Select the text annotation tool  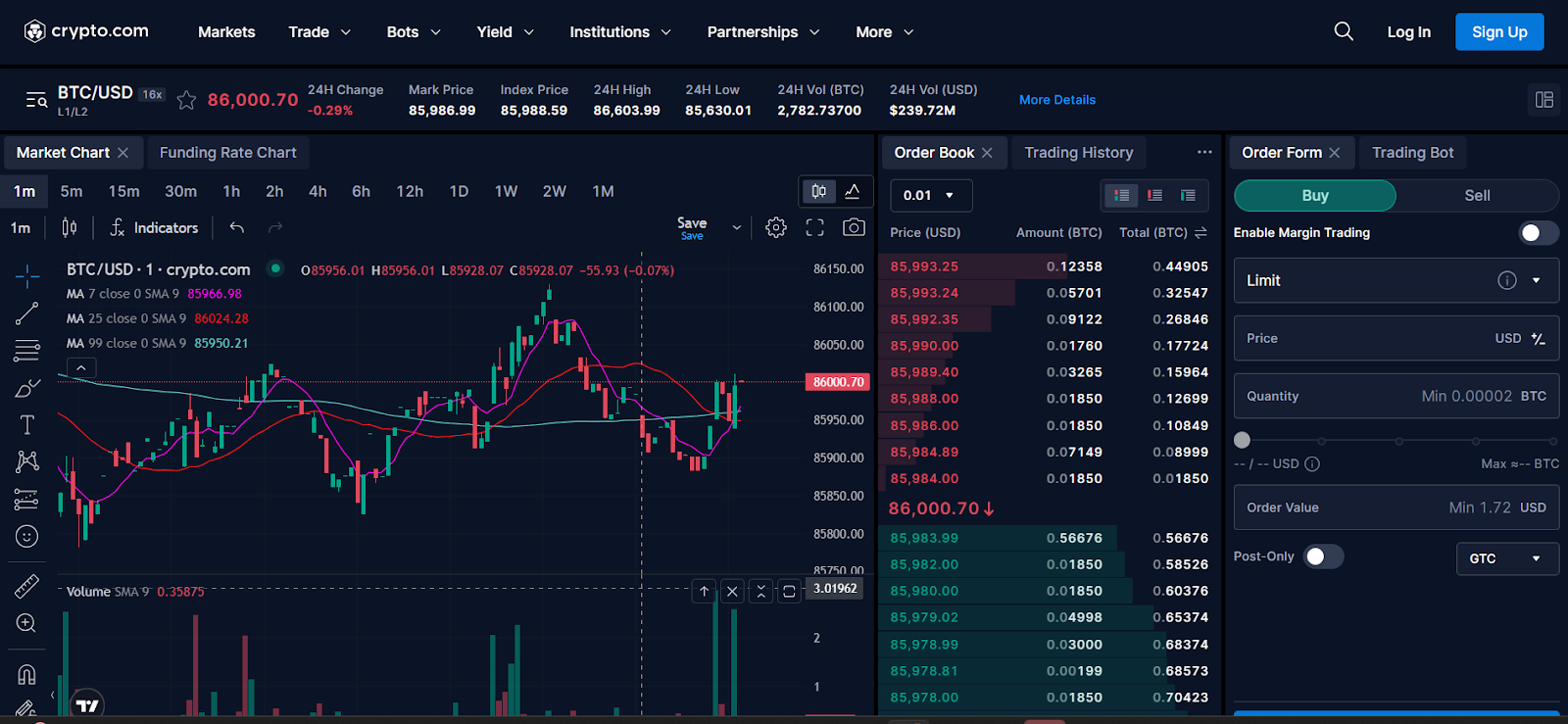[27, 424]
